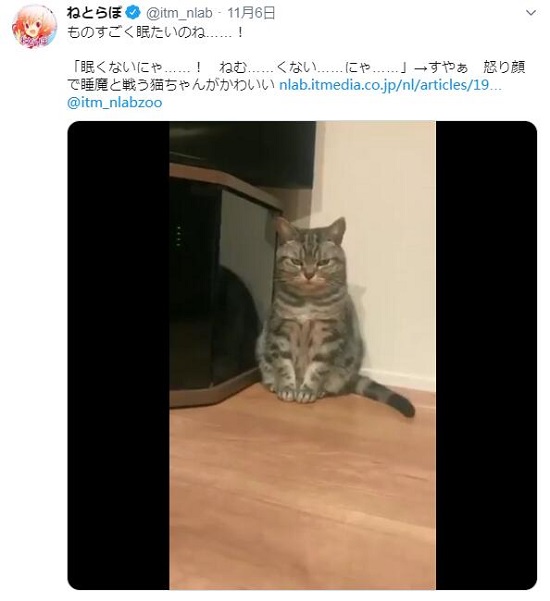The image size is (550, 601).
Task: Follow the nlab.itmedia.co.jp article link
Action: (x=390, y=85)
